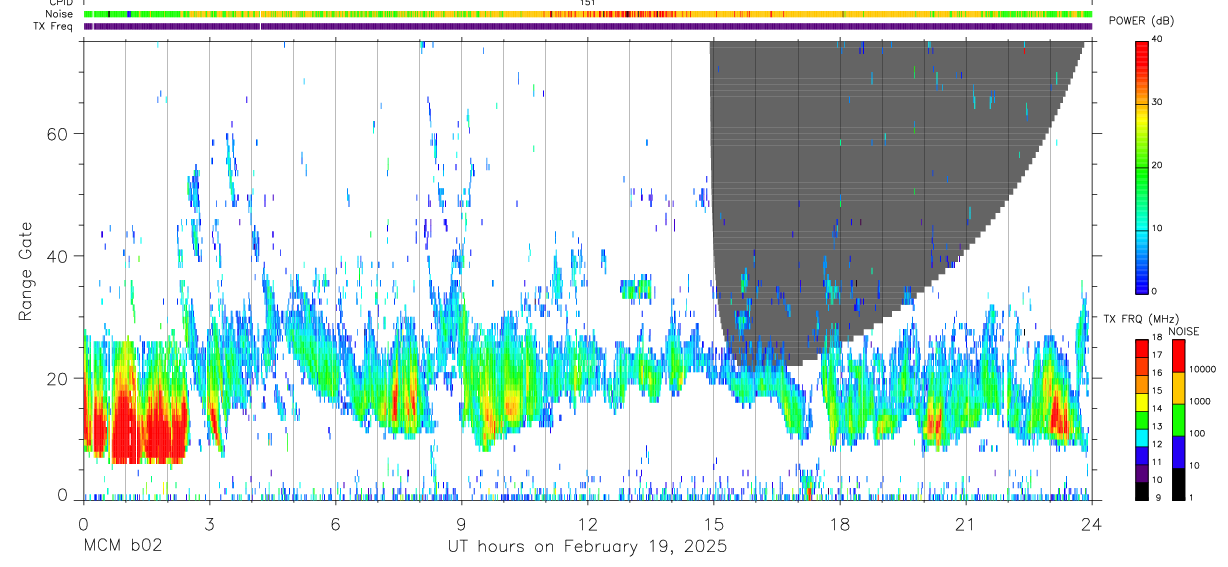This screenshot has width=1228, height=567.
Task: Click the 9 tick on the UT hours axis
Action: (x=461, y=523)
